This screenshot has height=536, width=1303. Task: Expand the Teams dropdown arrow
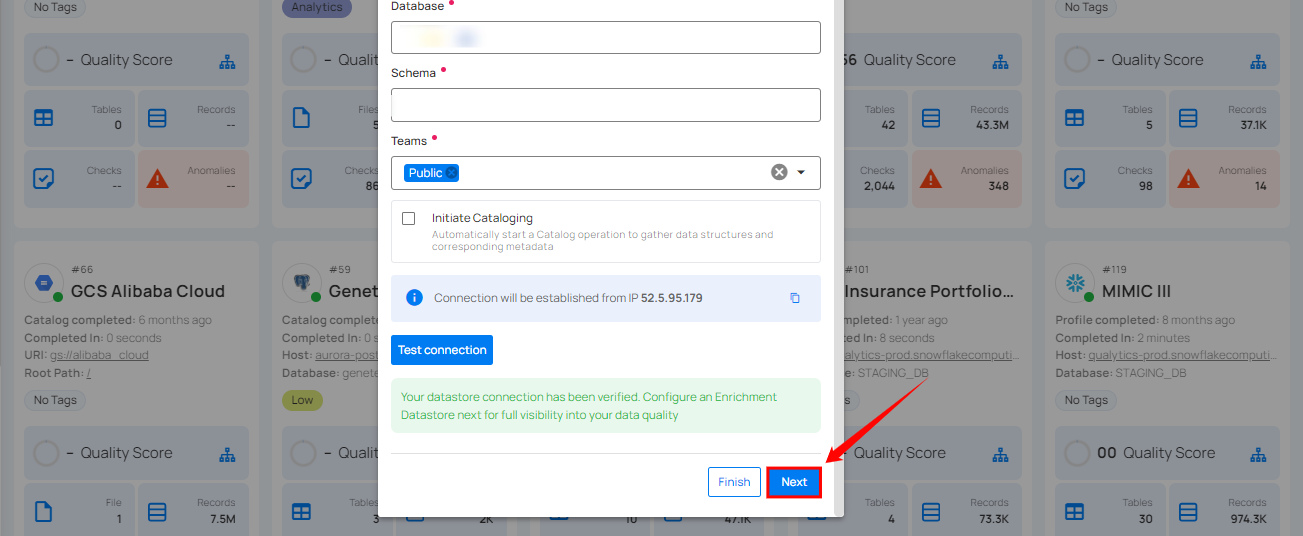[801, 172]
